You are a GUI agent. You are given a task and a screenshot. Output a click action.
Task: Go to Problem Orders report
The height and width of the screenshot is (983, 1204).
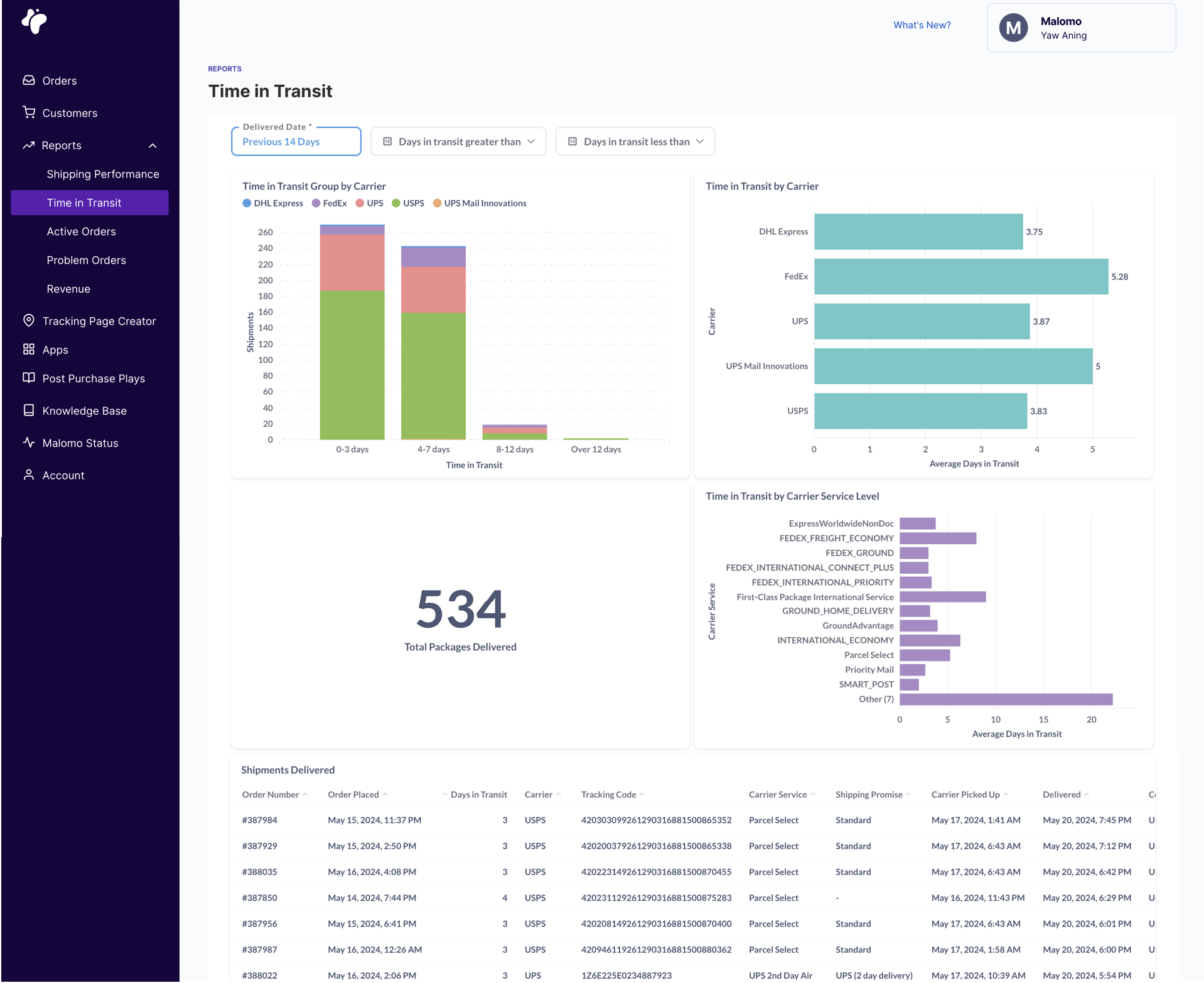[x=86, y=260]
